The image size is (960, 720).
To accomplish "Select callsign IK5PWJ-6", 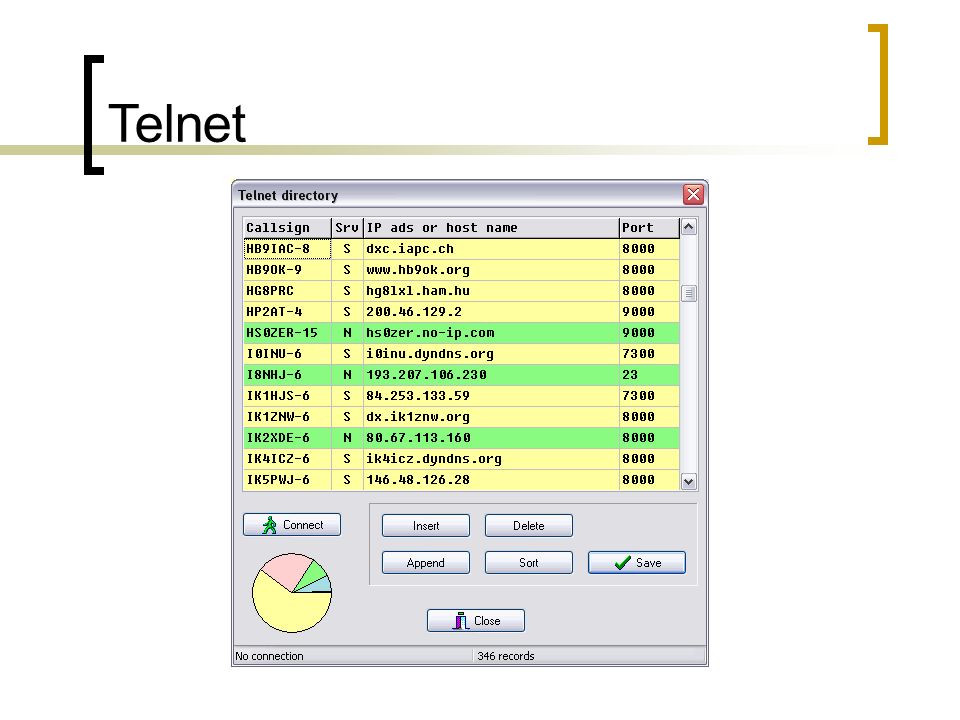I will coord(287,479).
